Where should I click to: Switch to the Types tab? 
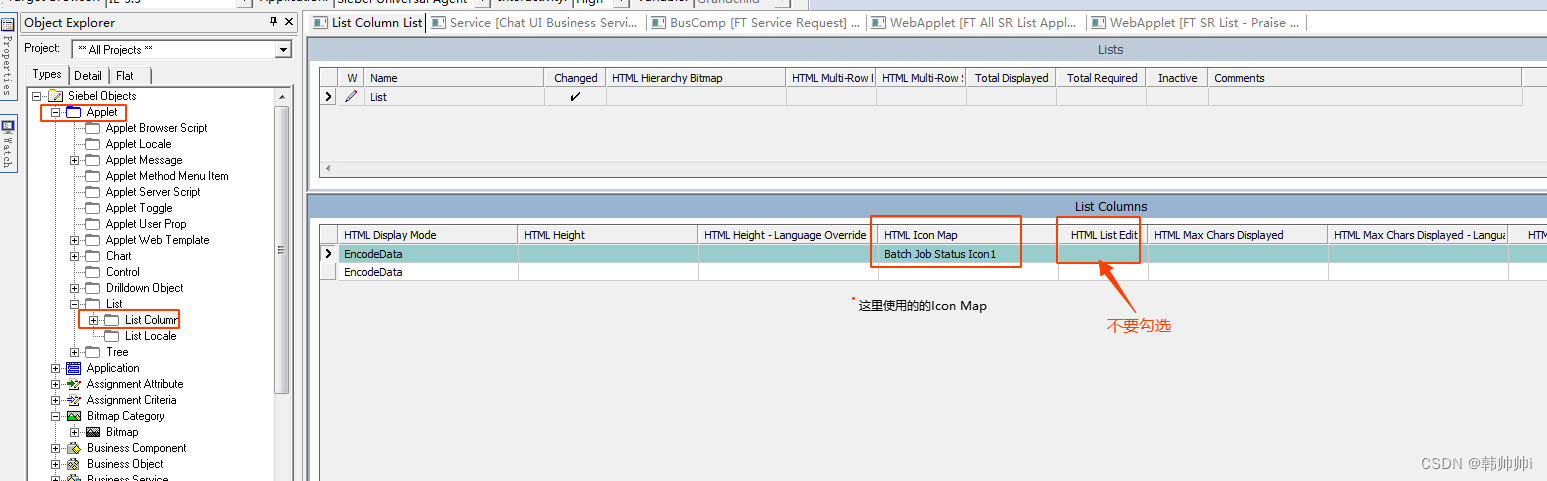(x=47, y=75)
